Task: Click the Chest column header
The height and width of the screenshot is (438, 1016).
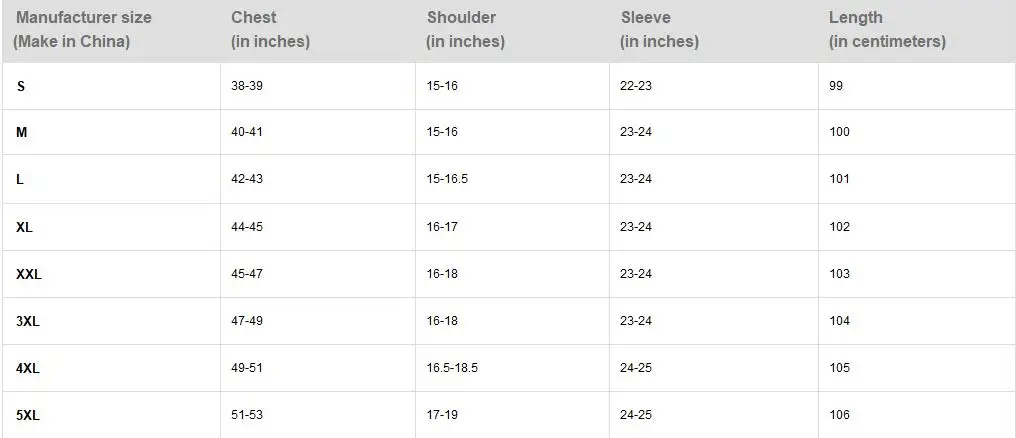Action: 254,18
